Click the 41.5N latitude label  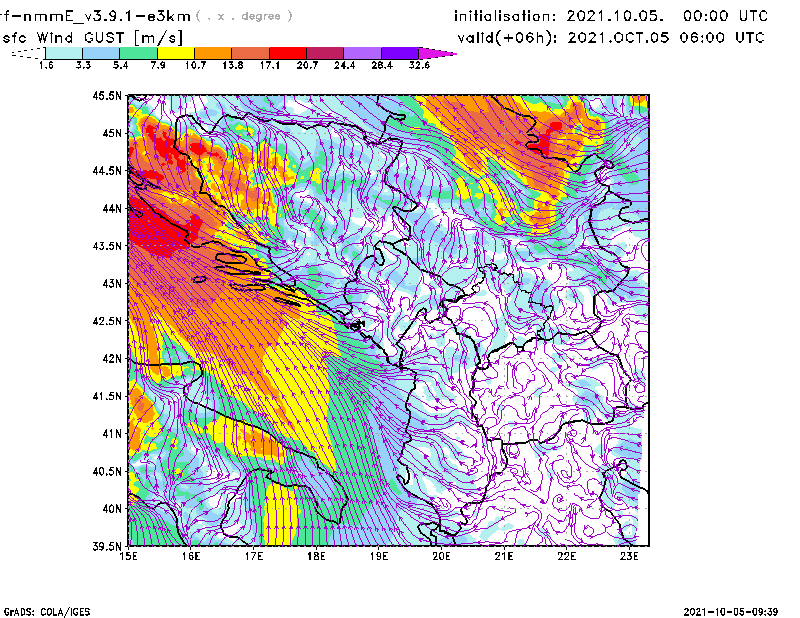(108, 396)
